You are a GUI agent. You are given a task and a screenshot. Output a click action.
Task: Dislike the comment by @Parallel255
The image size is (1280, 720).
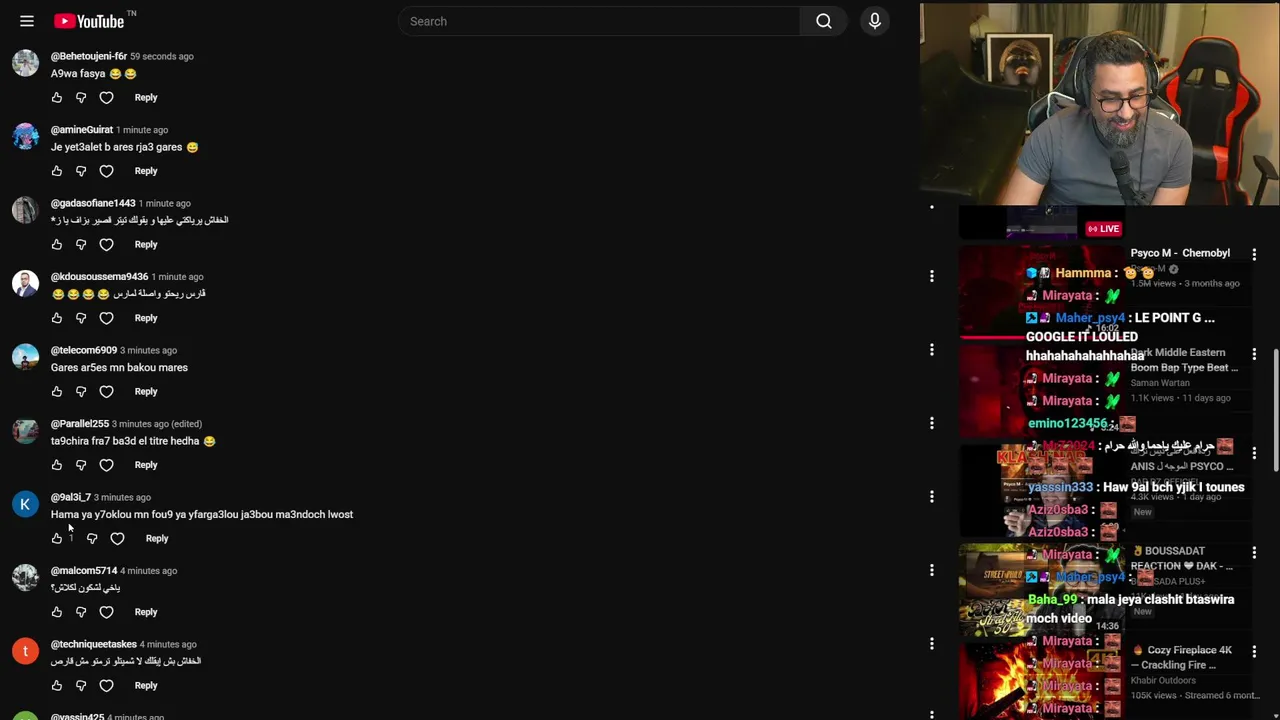tap(81, 465)
